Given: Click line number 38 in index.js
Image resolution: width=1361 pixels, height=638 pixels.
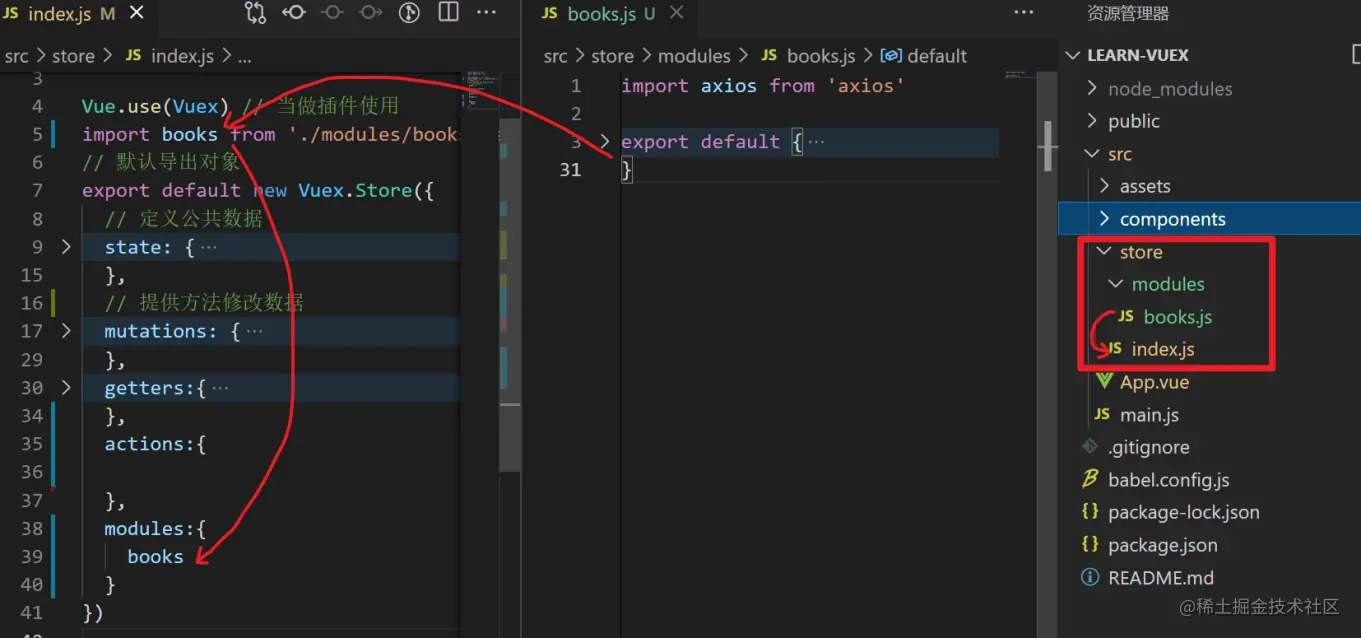Looking at the screenshot, I should (32, 528).
